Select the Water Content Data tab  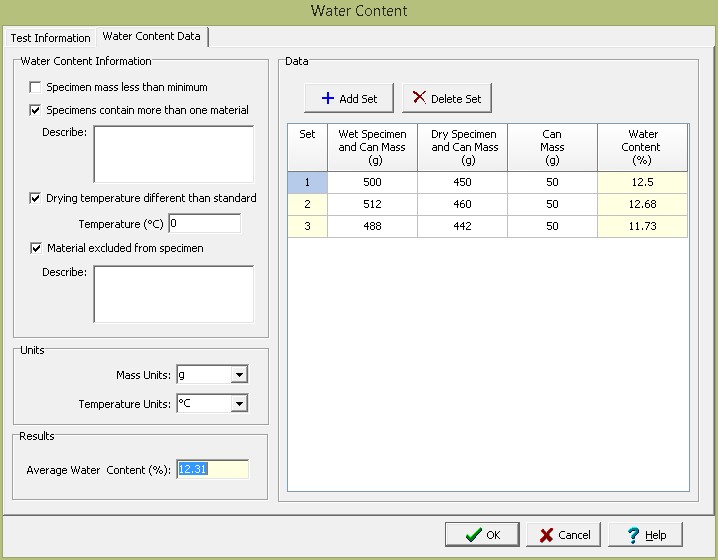[151, 37]
